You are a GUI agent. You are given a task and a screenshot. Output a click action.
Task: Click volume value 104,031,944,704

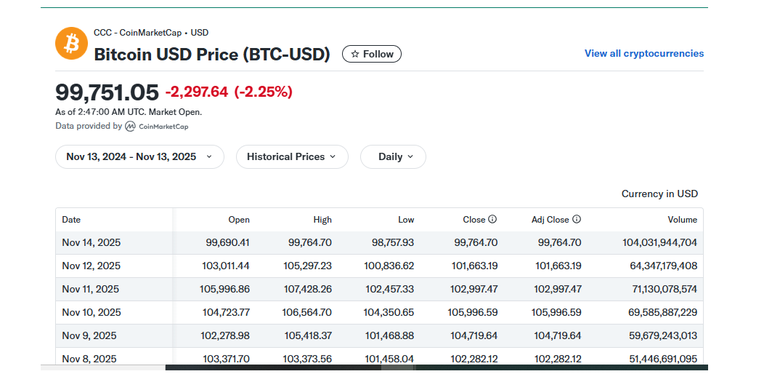click(660, 243)
